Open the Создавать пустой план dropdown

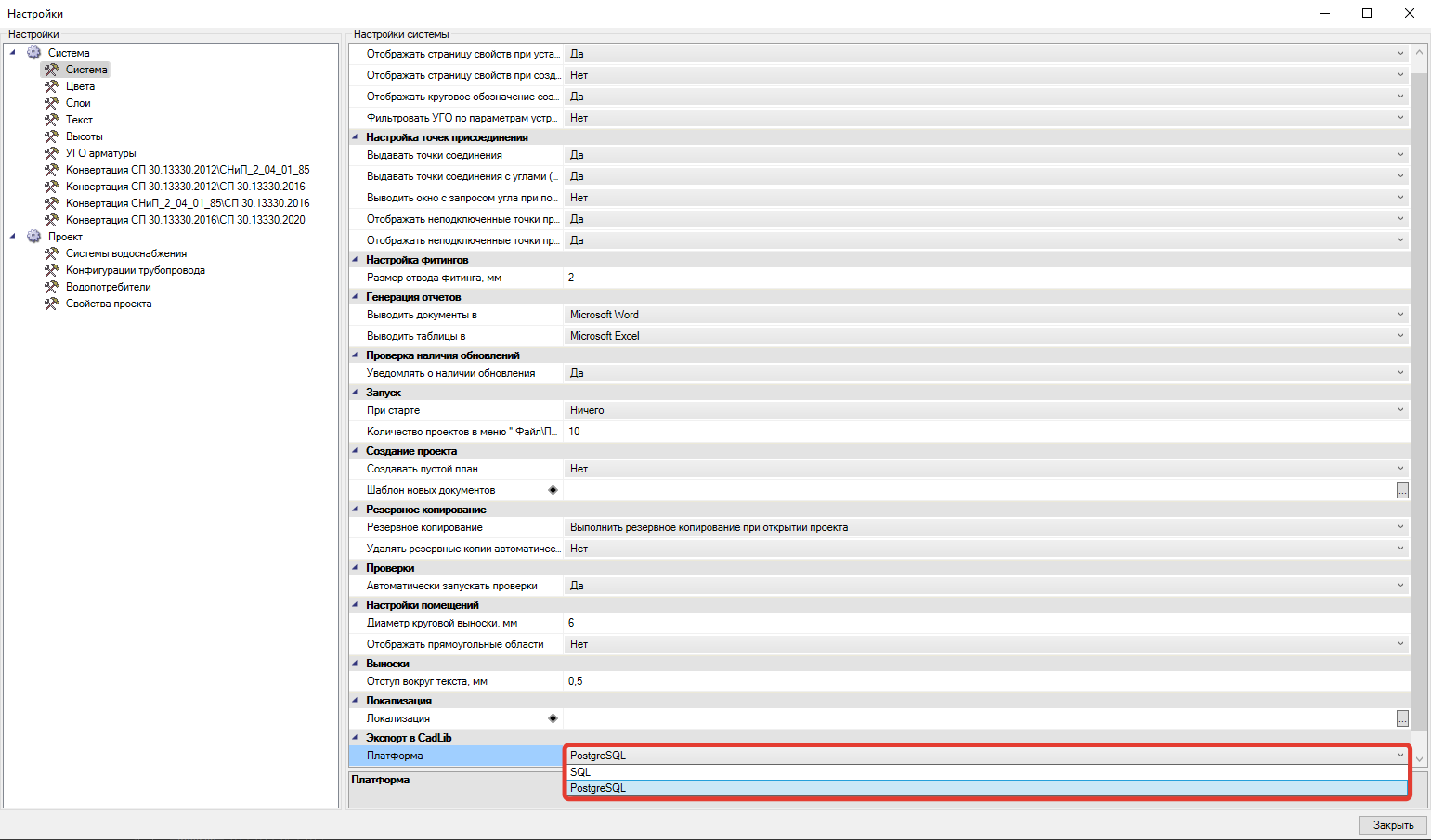tap(1400, 469)
